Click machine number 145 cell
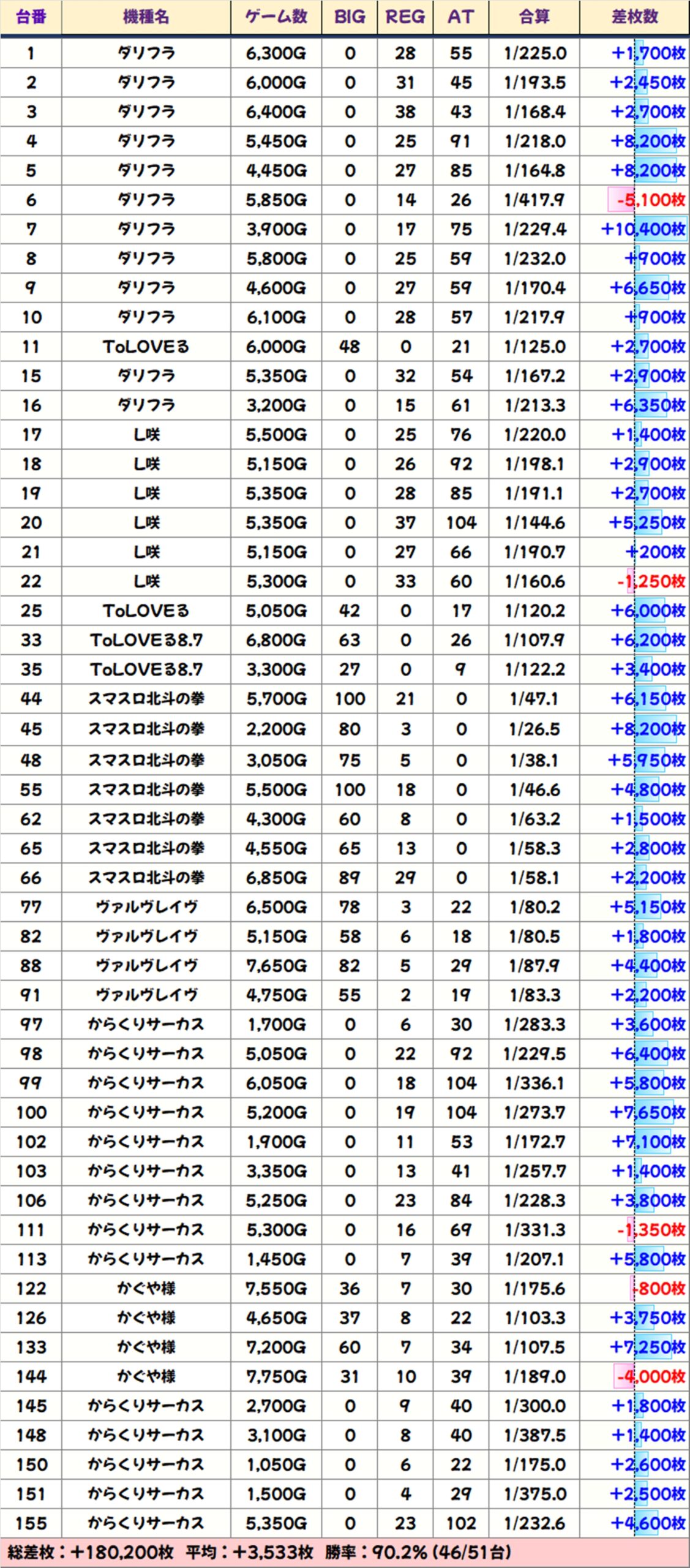The height and width of the screenshot is (1568, 690). (x=31, y=1406)
